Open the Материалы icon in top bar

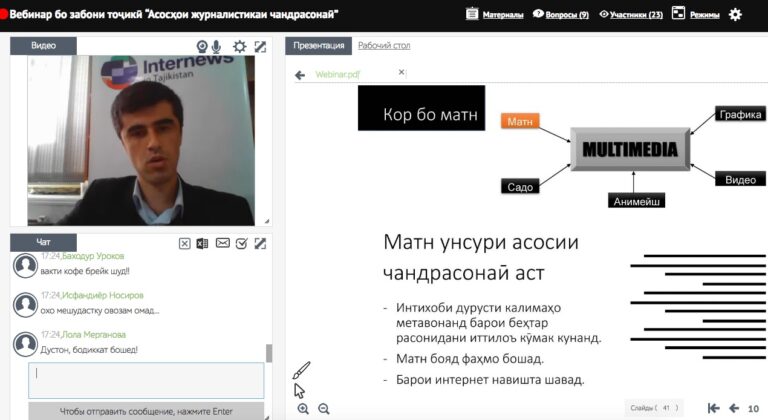click(472, 14)
